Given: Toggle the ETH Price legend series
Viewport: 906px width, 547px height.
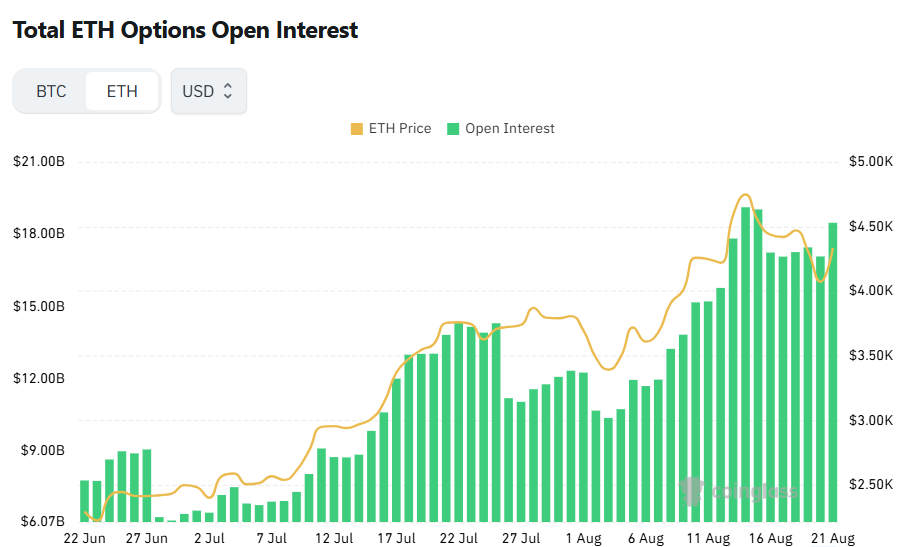Looking at the screenshot, I should pyautogui.click(x=391, y=128).
